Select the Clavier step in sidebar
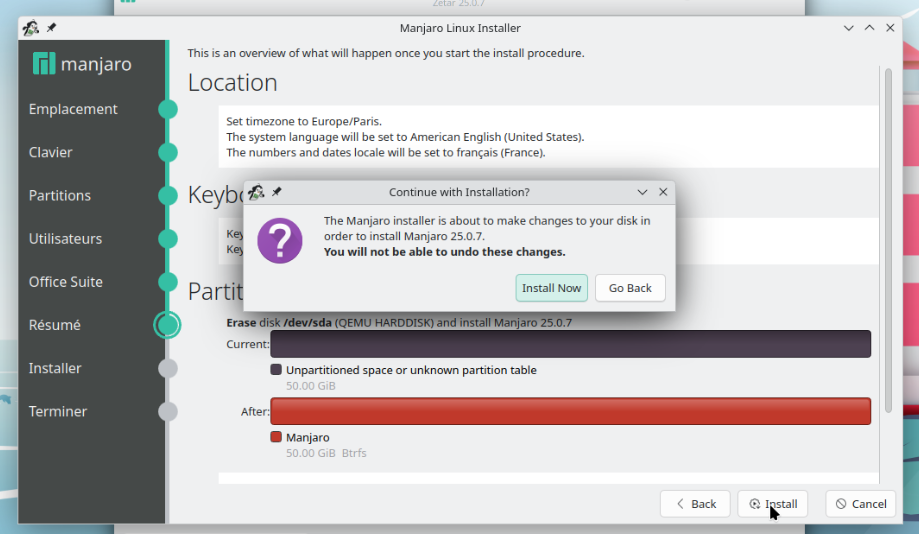Image resolution: width=919 pixels, height=534 pixels. [x=50, y=152]
